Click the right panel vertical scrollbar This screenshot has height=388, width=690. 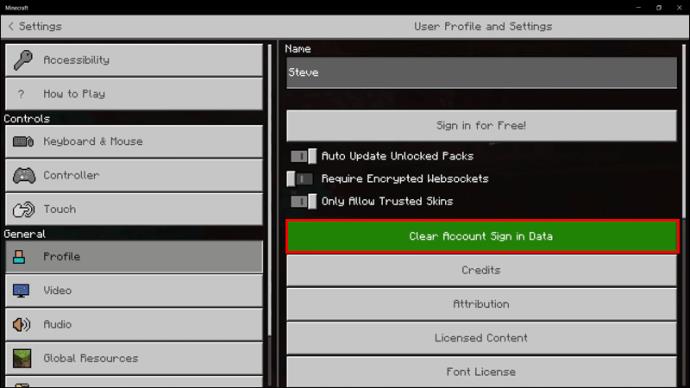click(684, 131)
